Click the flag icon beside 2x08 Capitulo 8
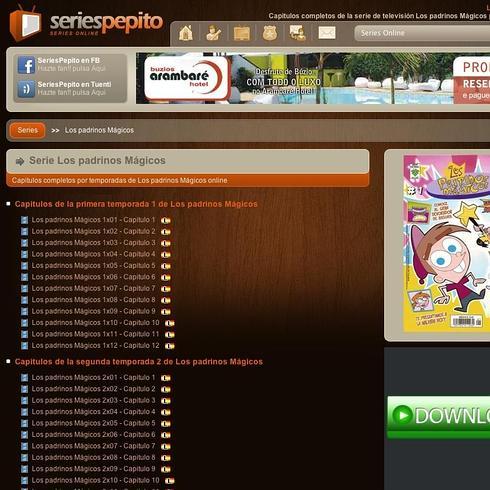Viewport: 490px width, 490px height. pos(166,458)
